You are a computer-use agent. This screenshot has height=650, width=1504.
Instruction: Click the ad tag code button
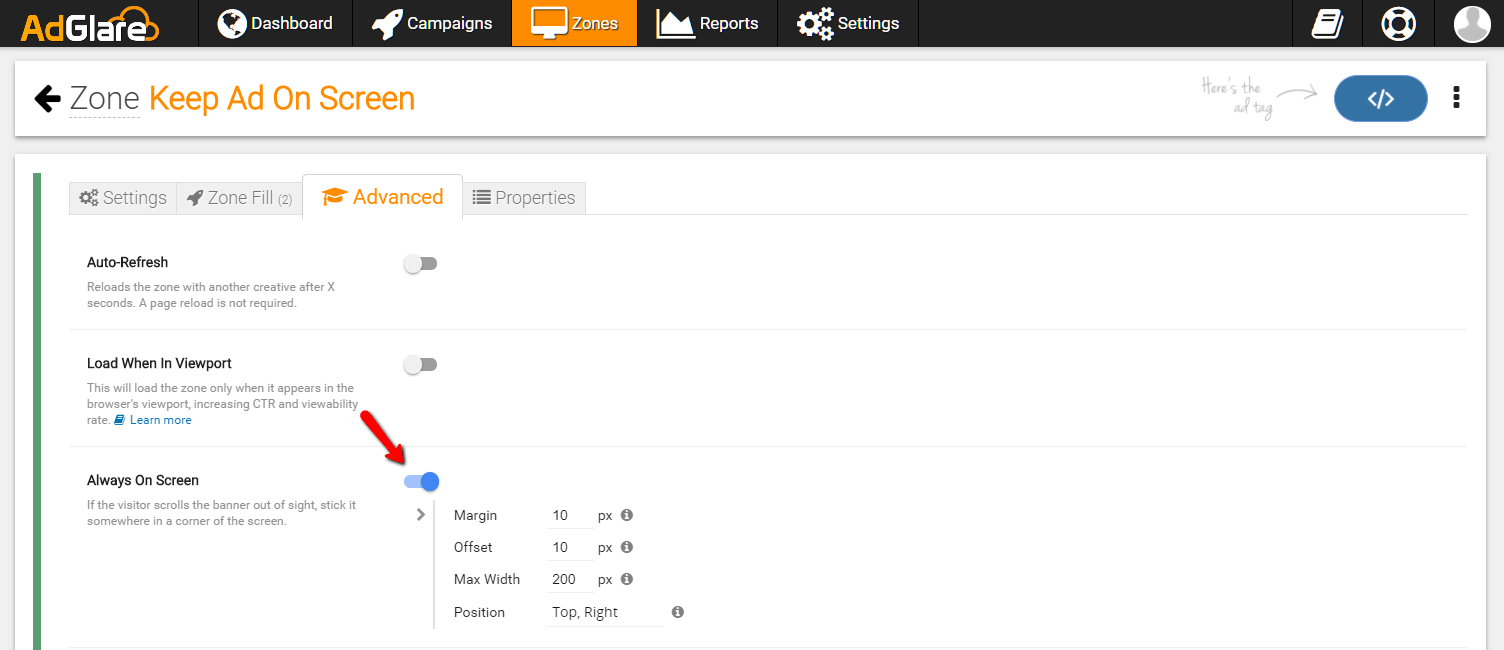coord(1380,98)
